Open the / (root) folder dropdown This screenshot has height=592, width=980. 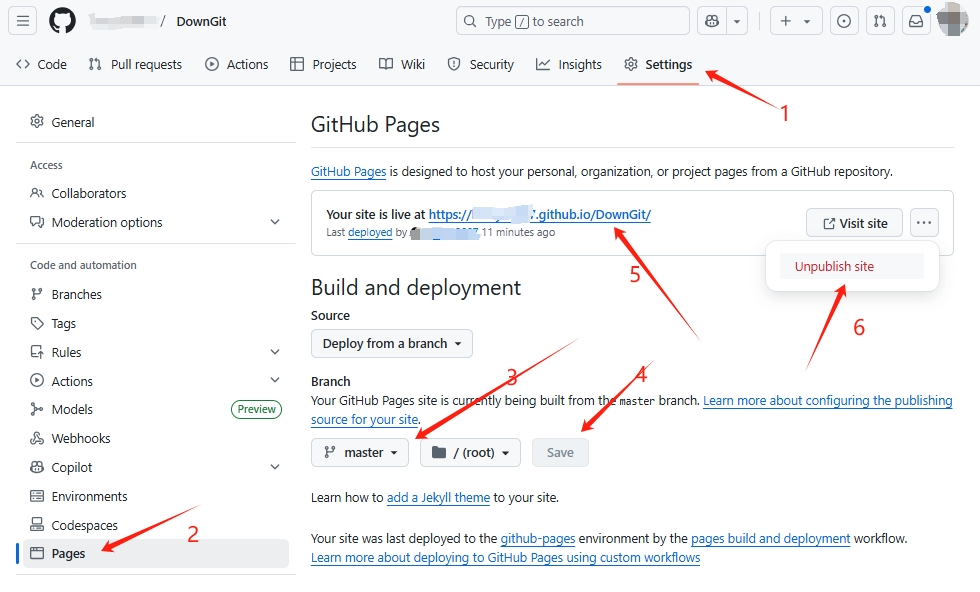point(470,452)
